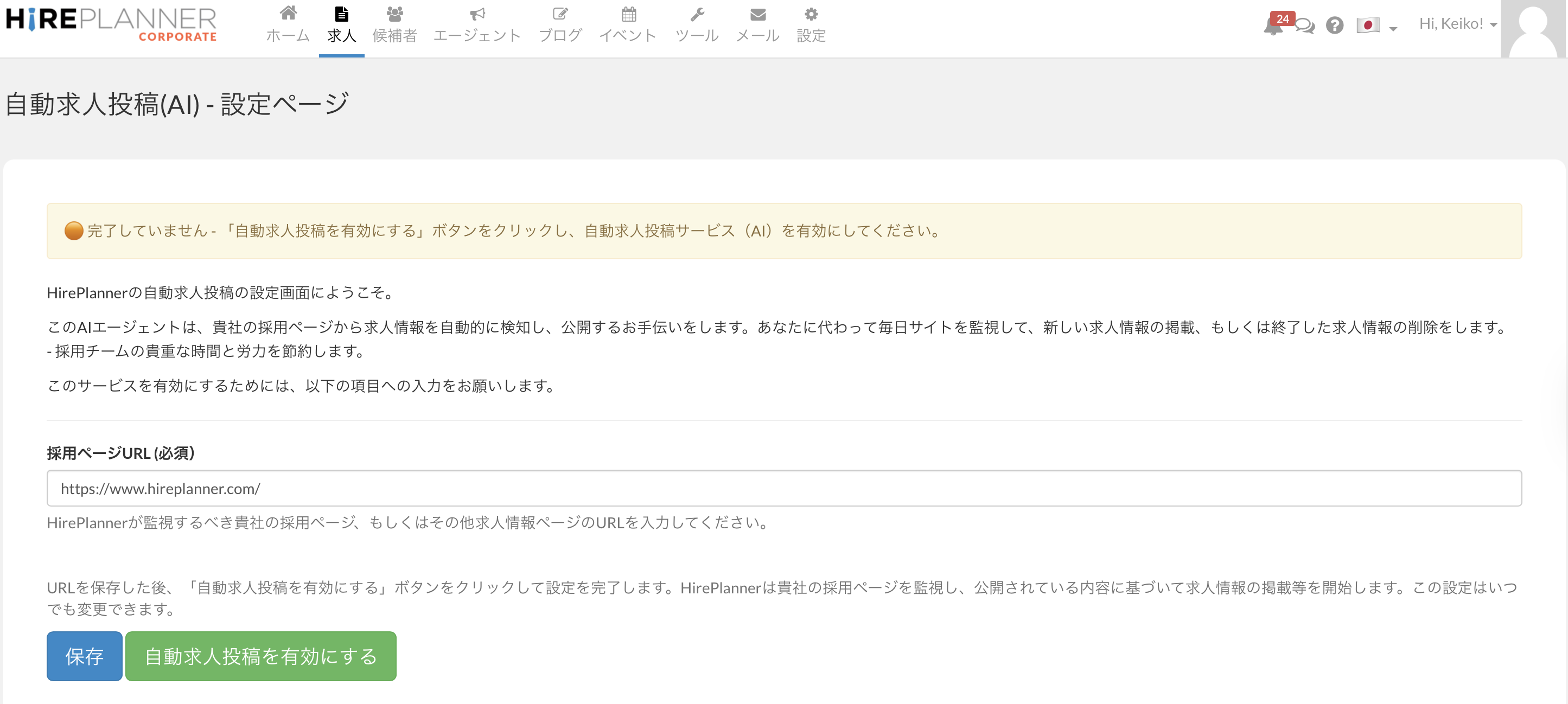This screenshot has height=704, width=1568.
Task: Focus the 採用ページURL input field
Action: click(x=784, y=488)
